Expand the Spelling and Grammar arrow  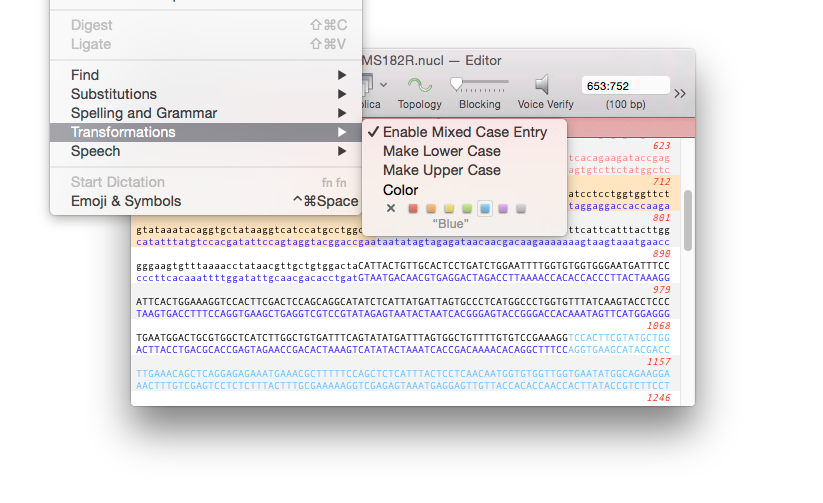click(342, 113)
